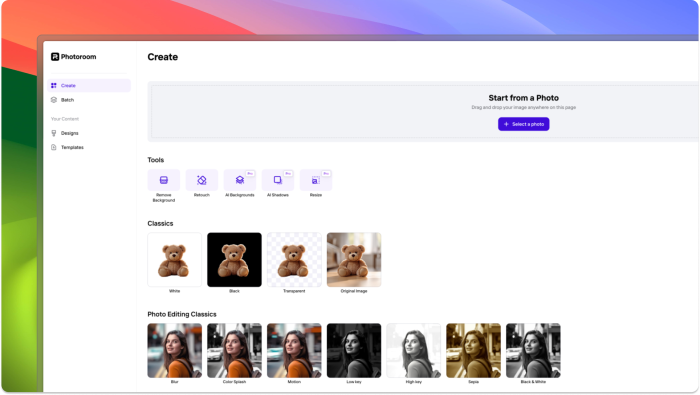The height and width of the screenshot is (395, 700).
Task: Click the Photoroom brand name text
Action: click(x=79, y=57)
